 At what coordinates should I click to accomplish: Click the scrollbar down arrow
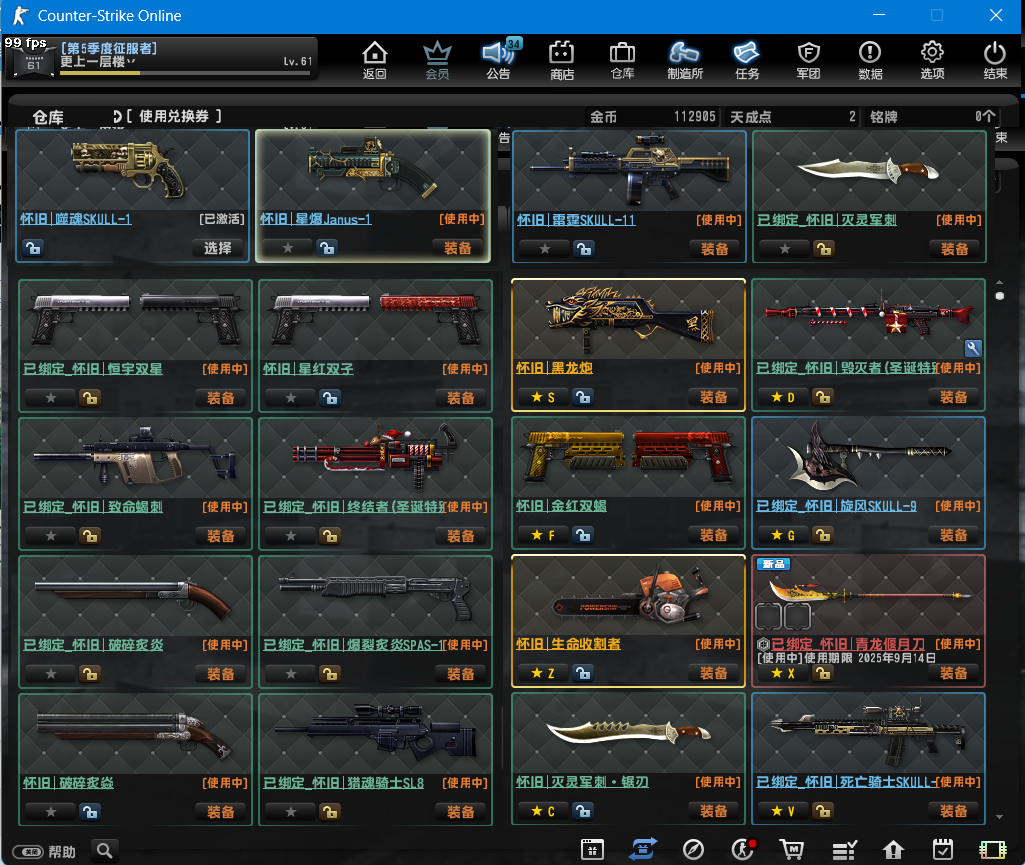(999, 817)
